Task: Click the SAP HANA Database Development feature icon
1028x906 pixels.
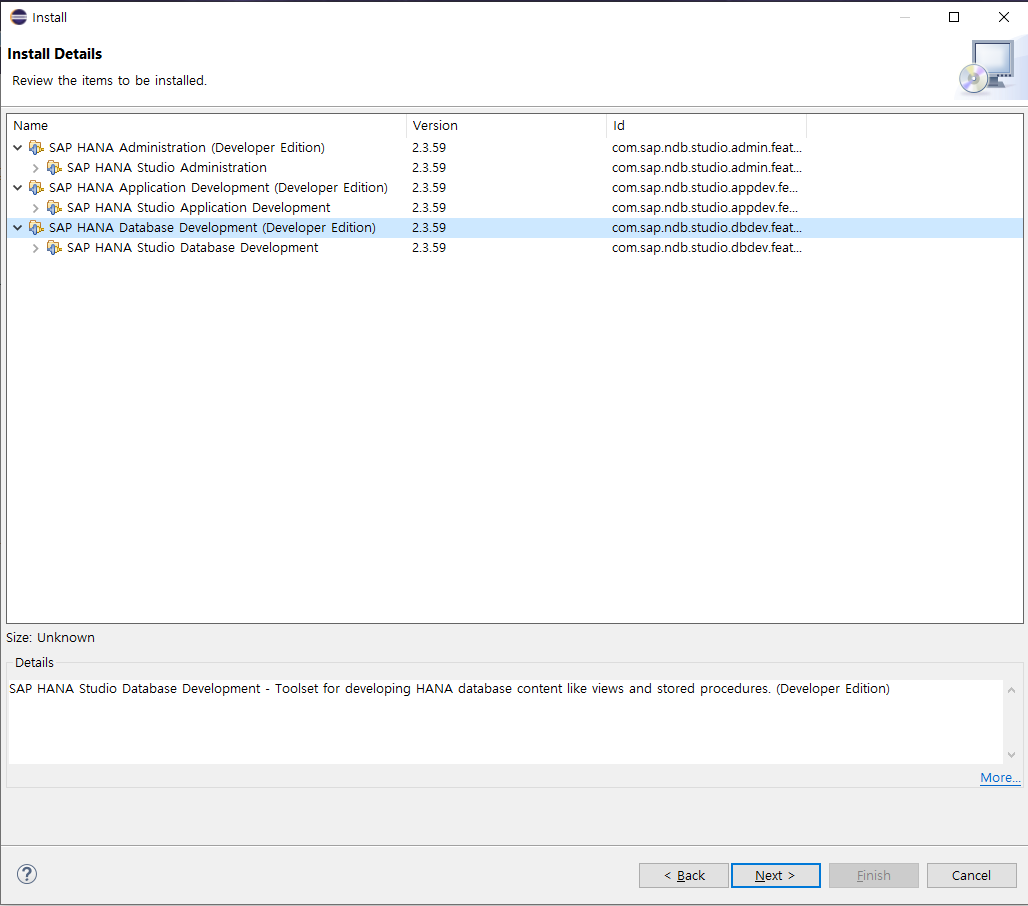Action: pyautogui.click(x=37, y=228)
